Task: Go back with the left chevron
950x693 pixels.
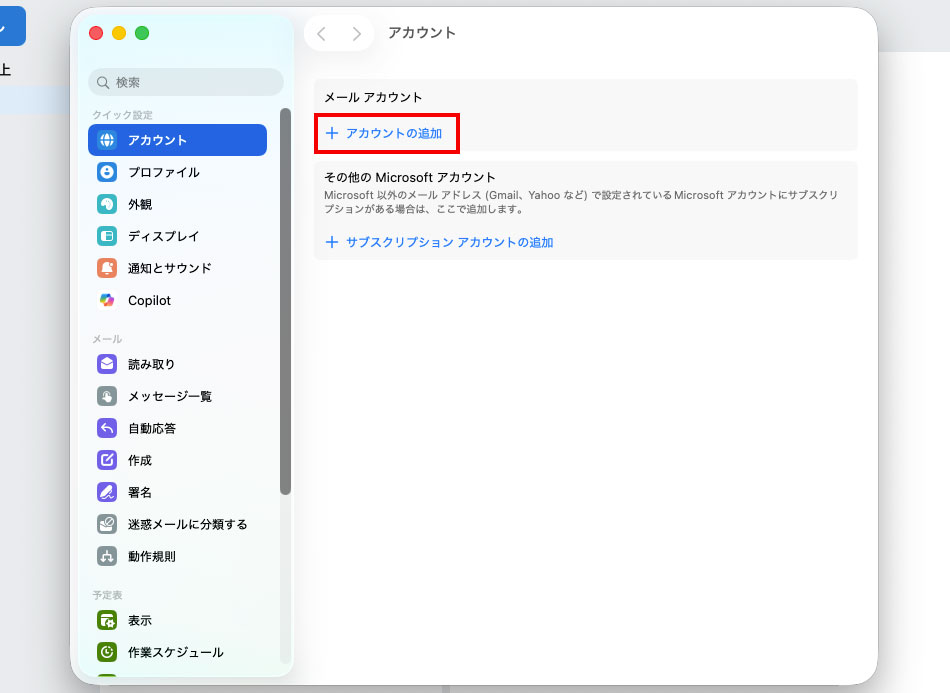Action: point(322,34)
